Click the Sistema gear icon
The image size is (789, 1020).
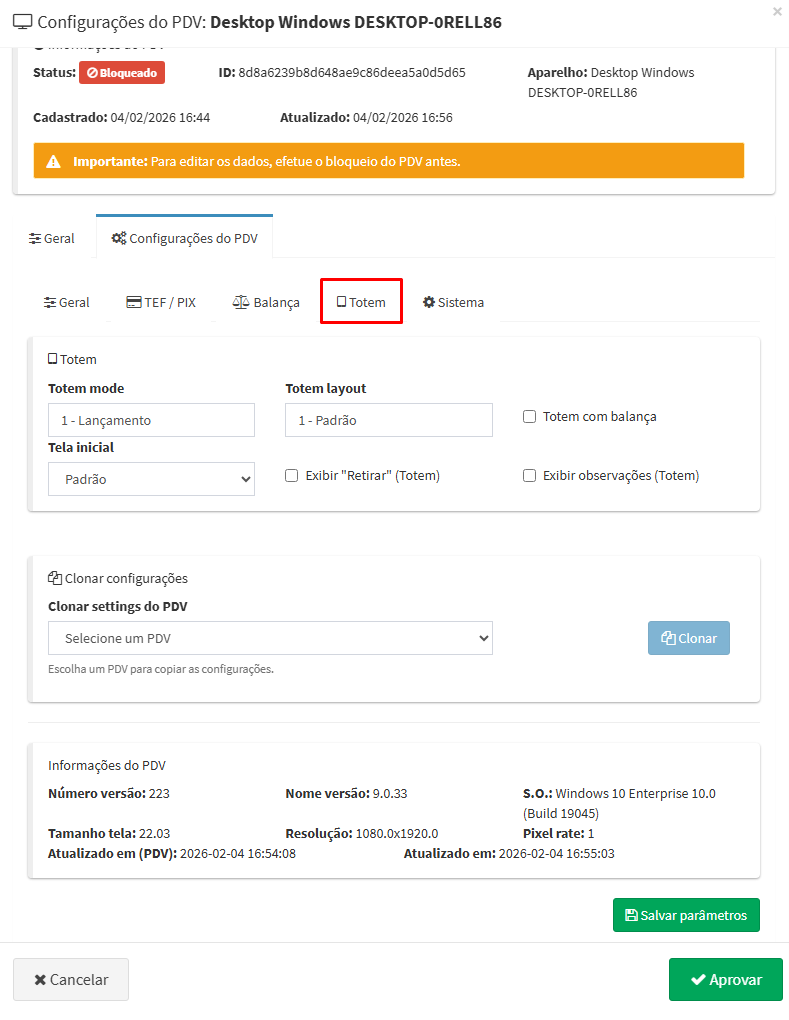[x=428, y=302]
